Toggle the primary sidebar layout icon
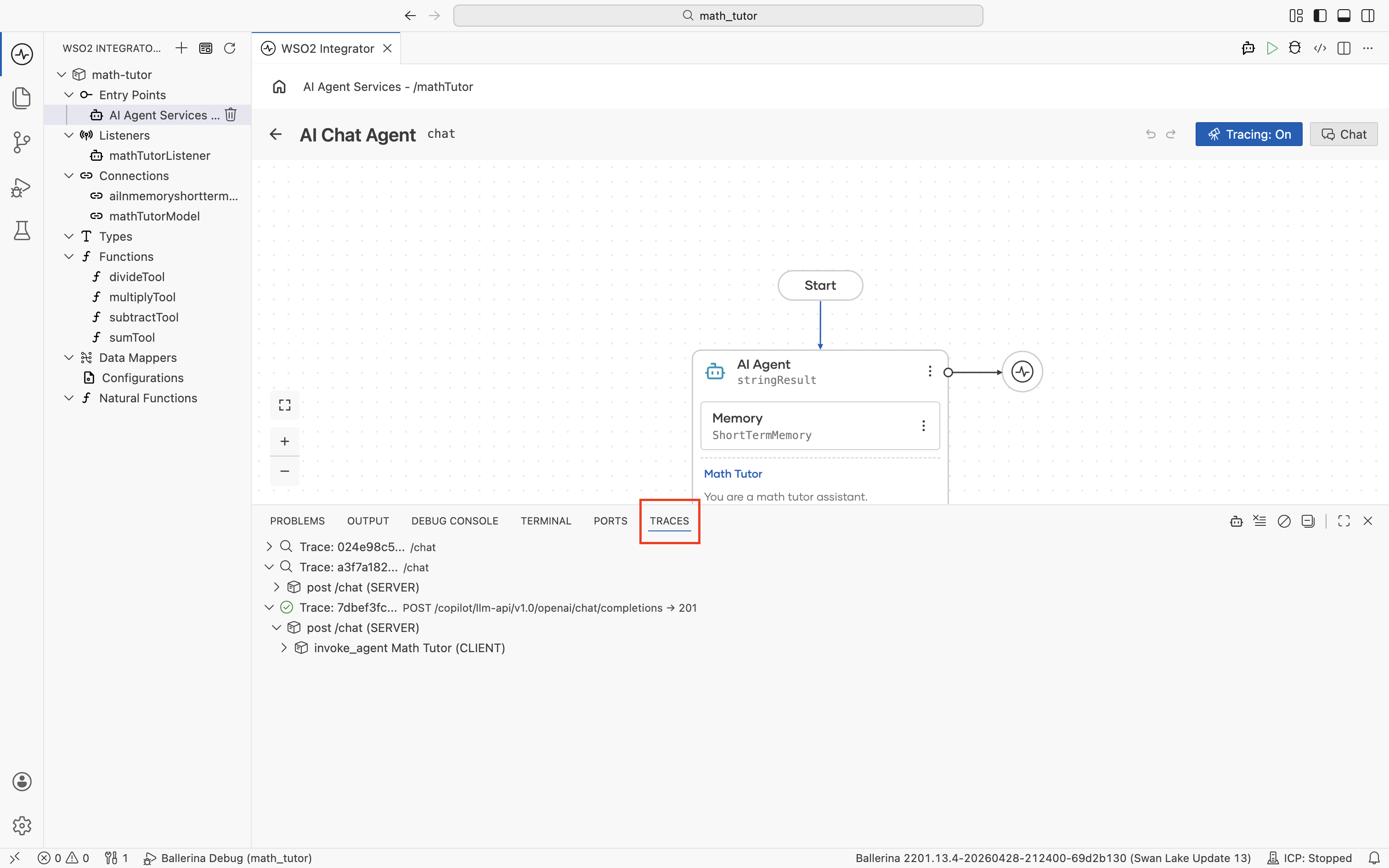The image size is (1389, 868). pos(1320,16)
